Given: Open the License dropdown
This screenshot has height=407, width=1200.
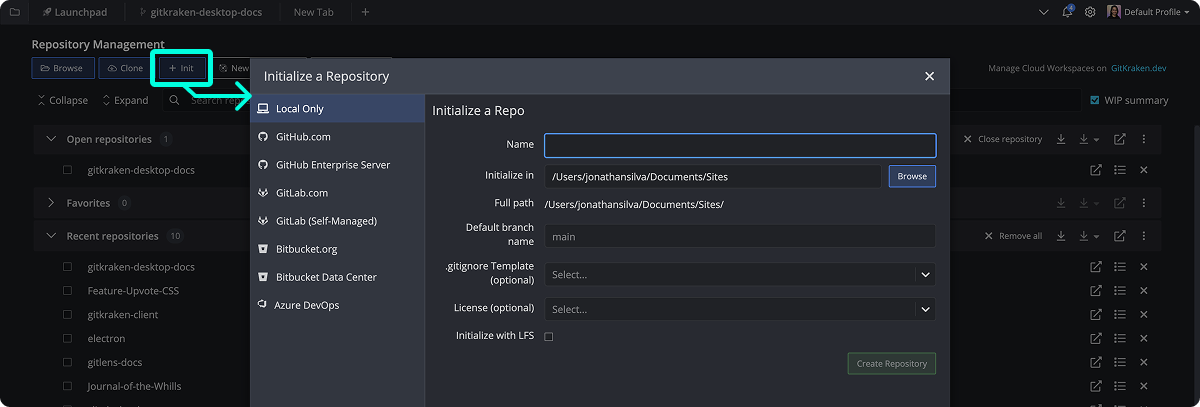Looking at the screenshot, I should coord(739,309).
